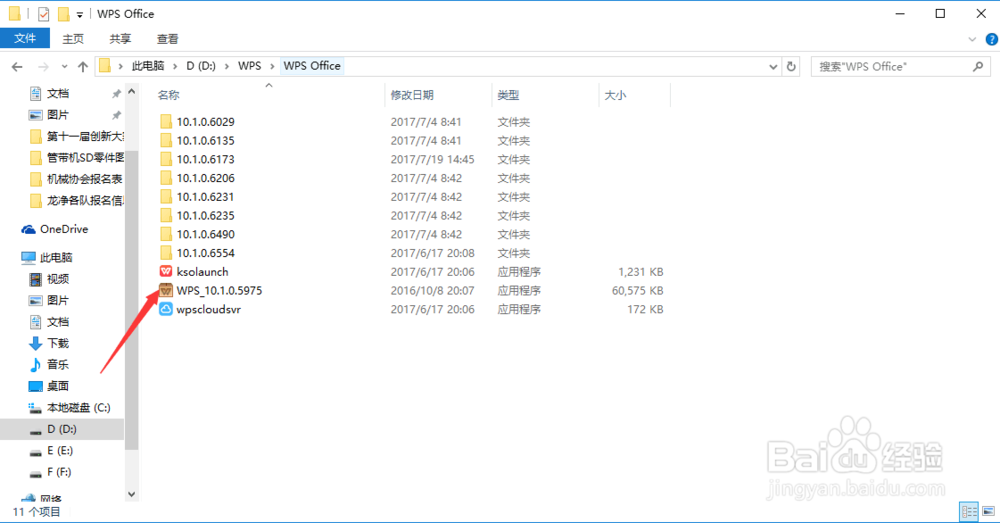Open the address bar history dropdown

pos(773,66)
